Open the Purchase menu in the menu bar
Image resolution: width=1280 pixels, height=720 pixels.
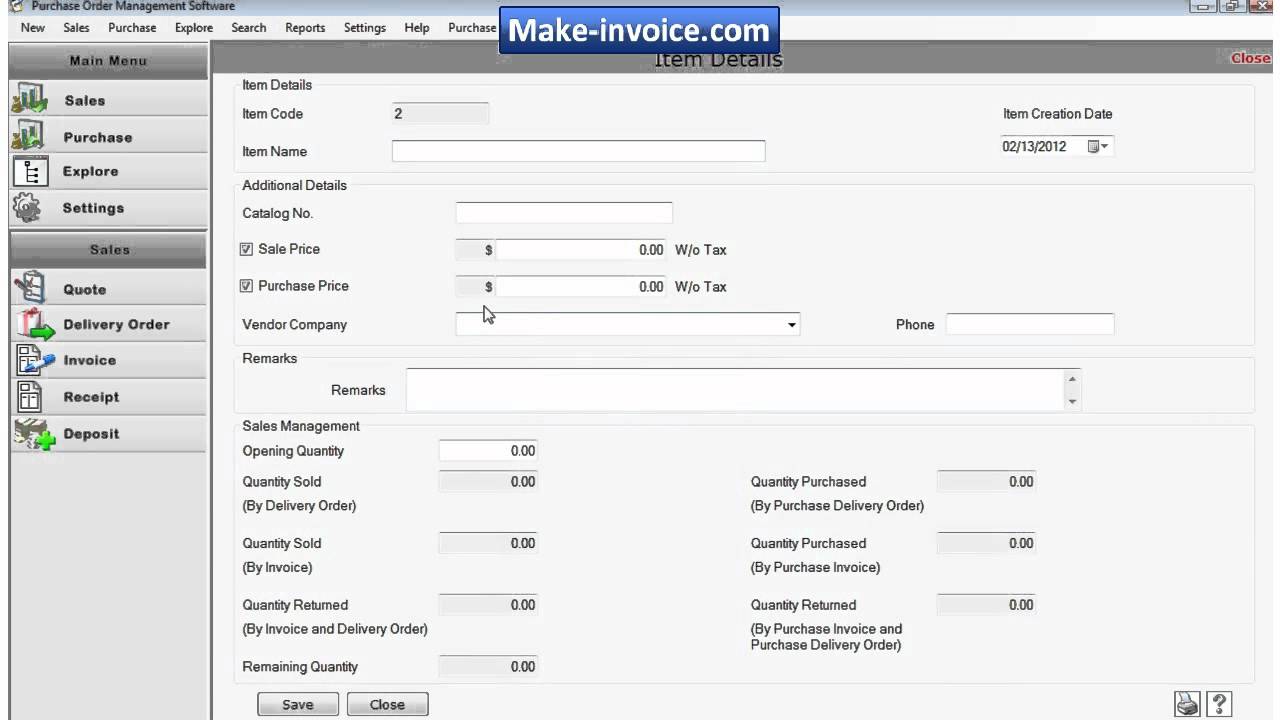click(x=132, y=28)
